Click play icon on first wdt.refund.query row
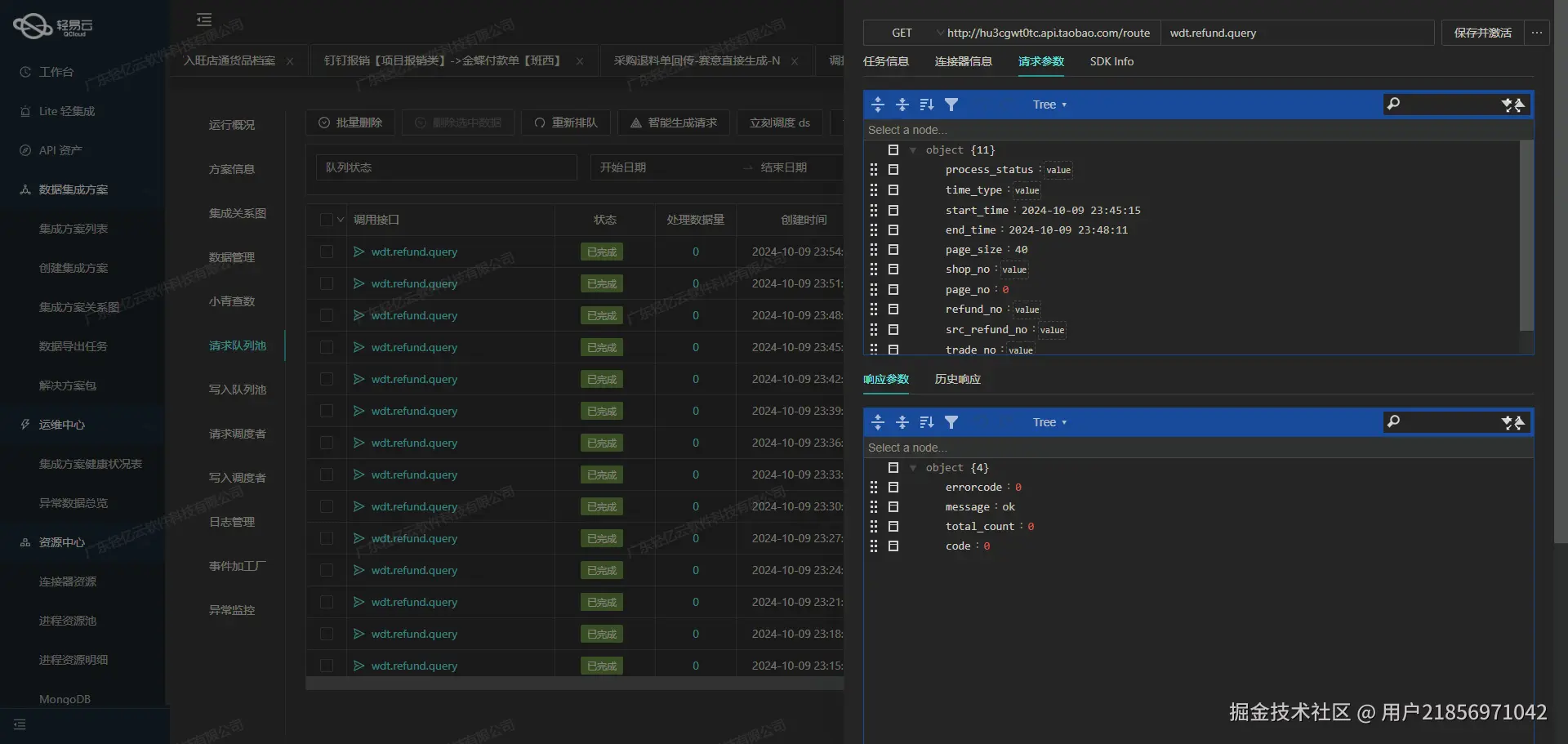This screenshot has width=1568, height=744. (359, 252)
